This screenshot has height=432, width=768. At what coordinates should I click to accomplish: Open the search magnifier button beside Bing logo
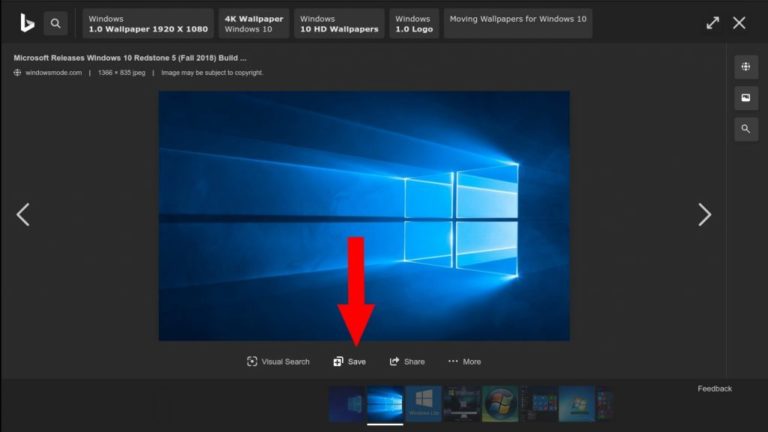56,23
